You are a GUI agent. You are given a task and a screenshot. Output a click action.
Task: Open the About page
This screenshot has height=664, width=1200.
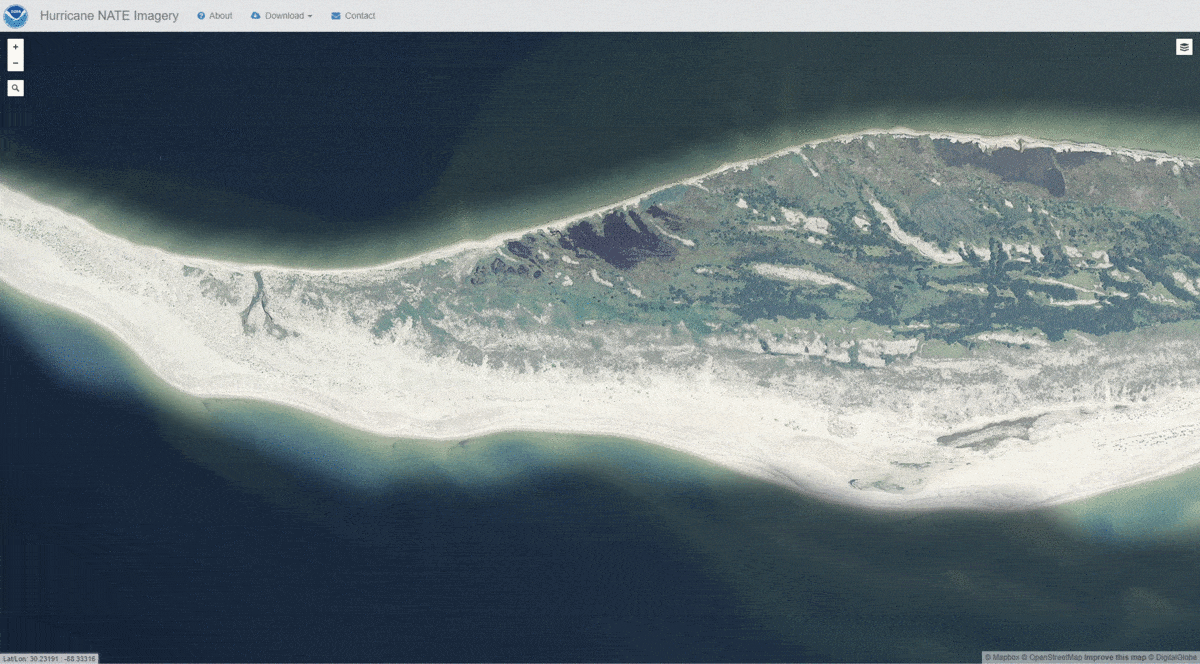click(221, 16)
